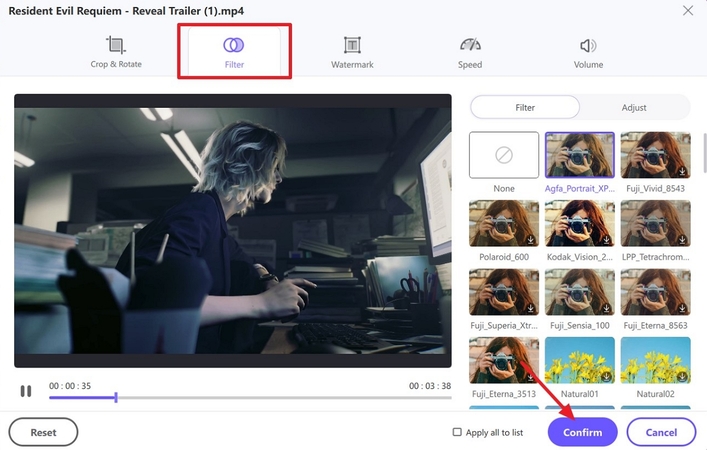The image size is (707, 450).
Task: Click the playback progress slider handle
Action: (116, 397)
